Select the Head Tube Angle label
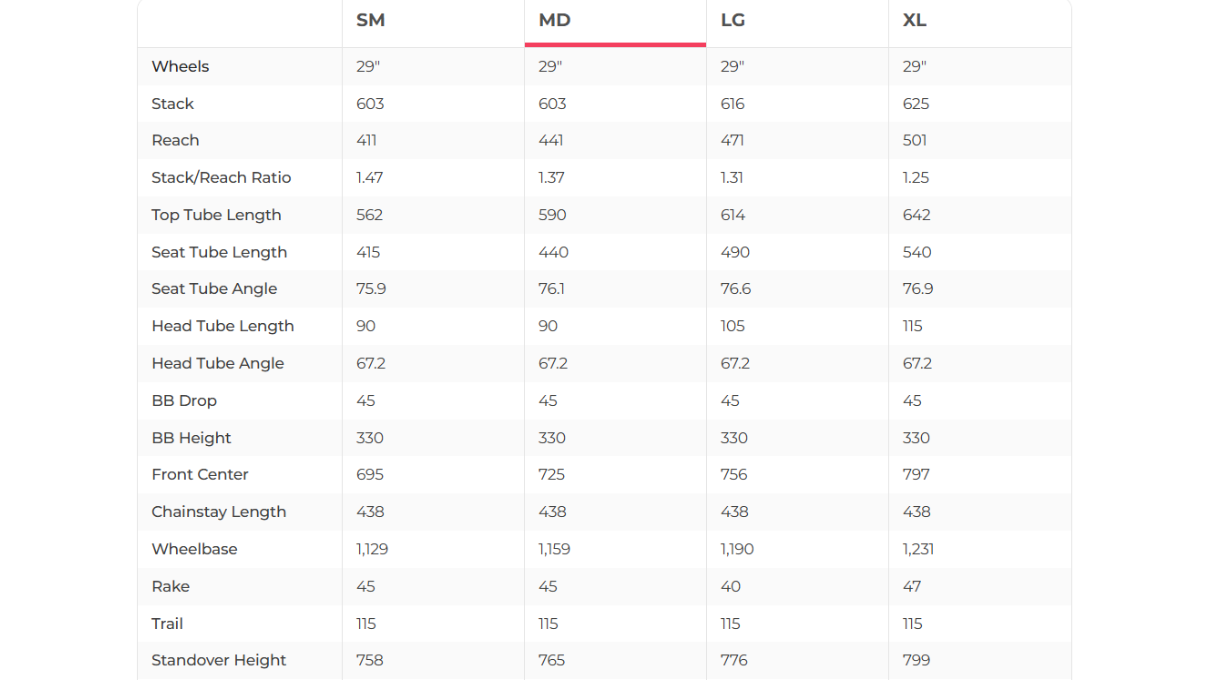The height and width of the screenshot is (681, 1210). 217,363
